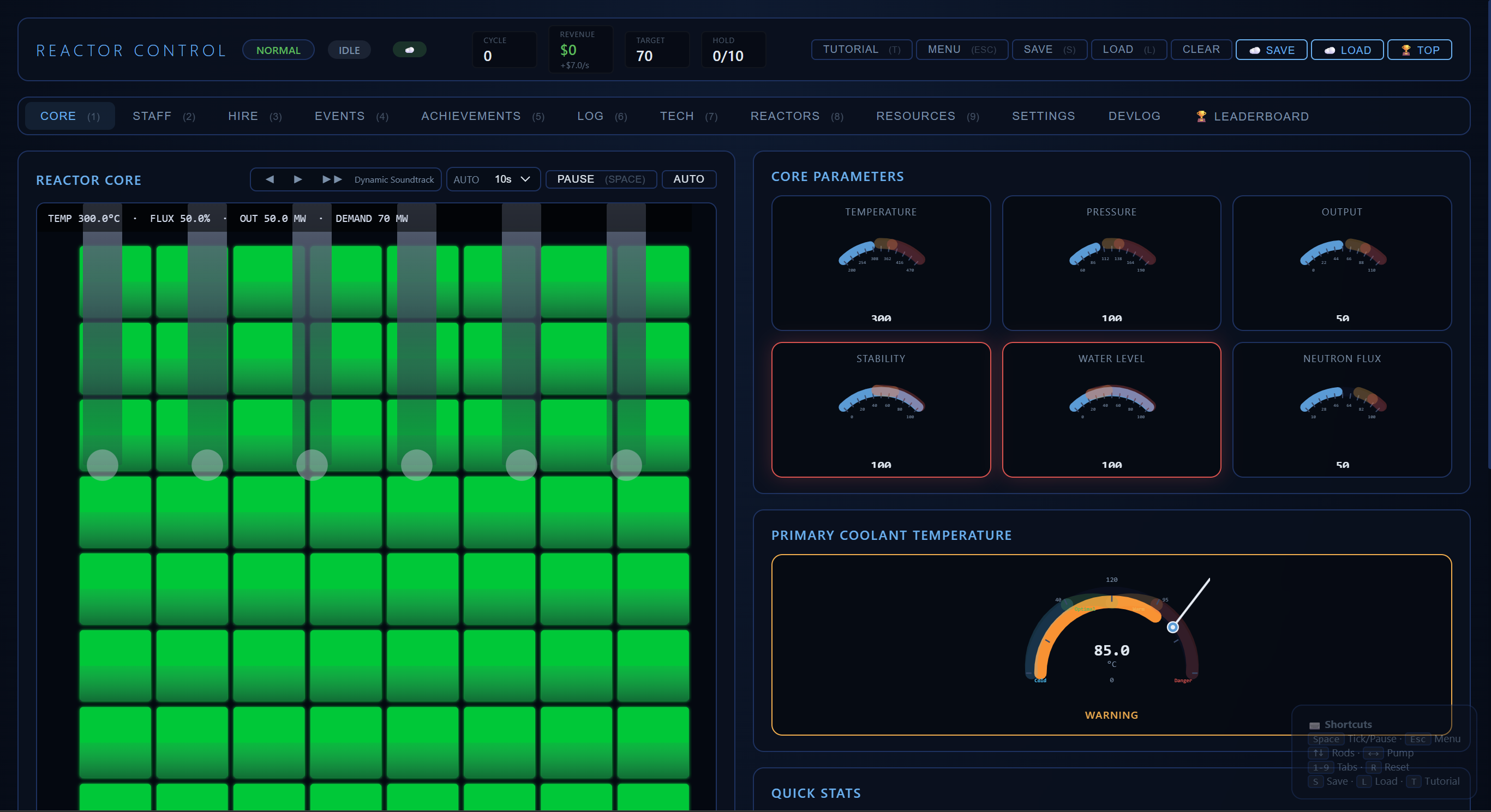Click the OUT 50.0 MW readout
The image size is (1491, 812).
273,218
